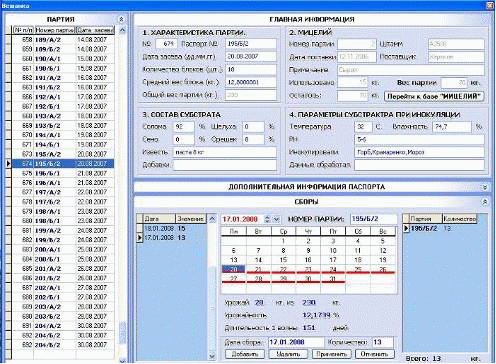
Task: Click the Солома percentage field
Action: (x=184, y=127)
